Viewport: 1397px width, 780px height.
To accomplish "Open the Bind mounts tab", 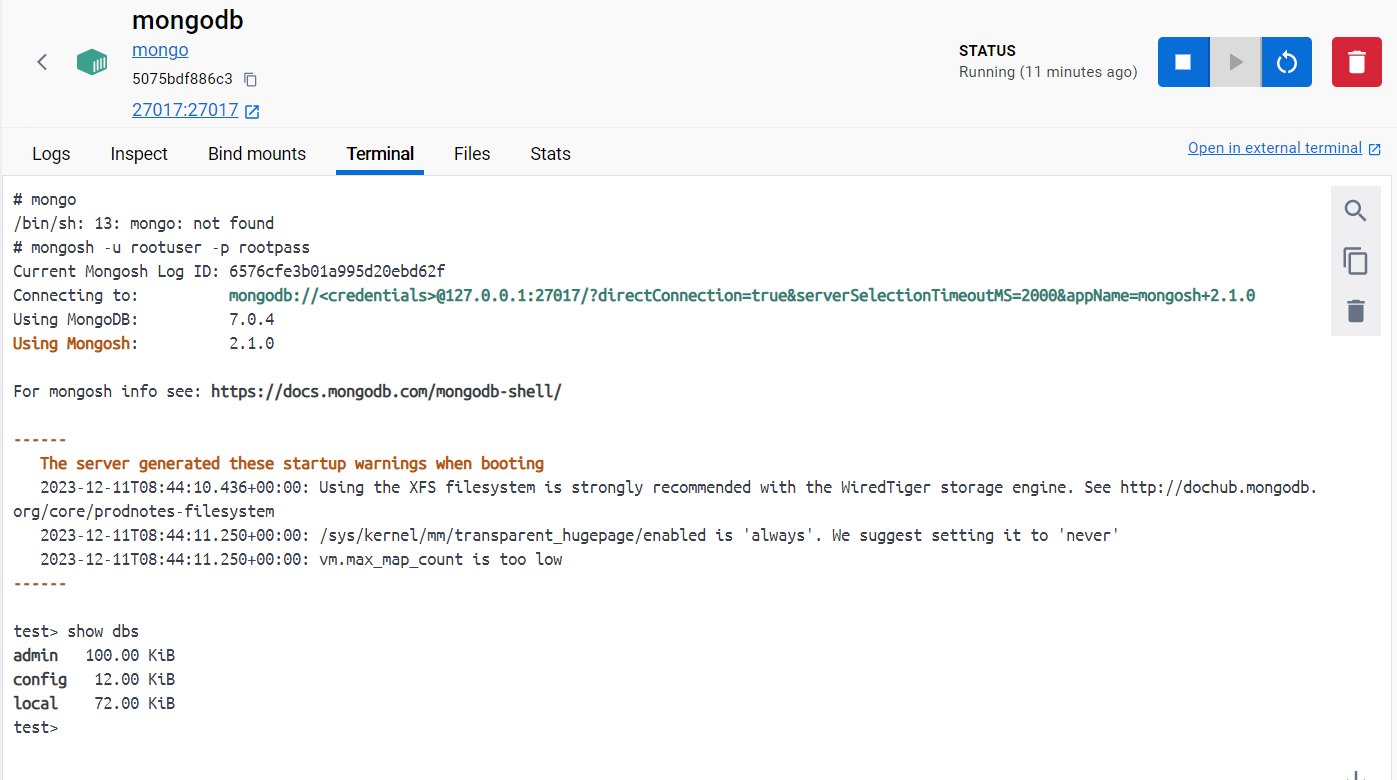I will click(257, 154).
